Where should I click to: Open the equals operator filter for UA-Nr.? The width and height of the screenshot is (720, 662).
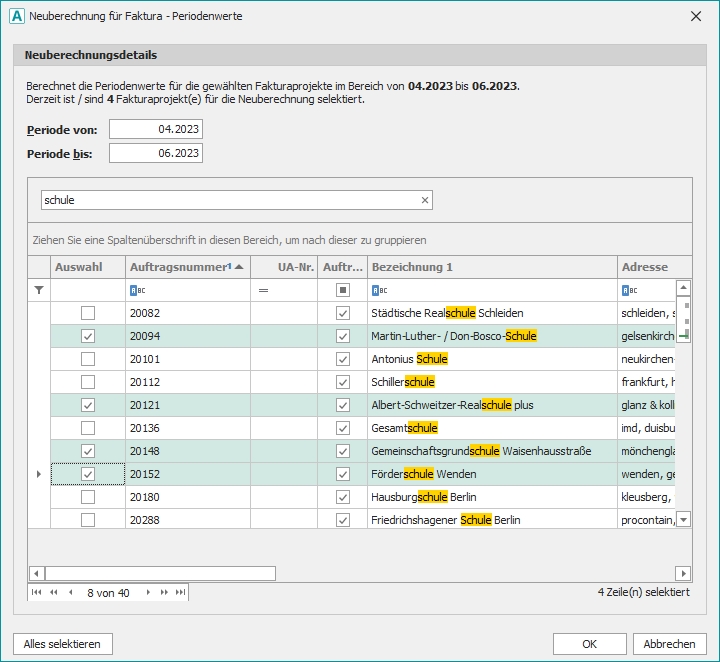click(264, 290)
